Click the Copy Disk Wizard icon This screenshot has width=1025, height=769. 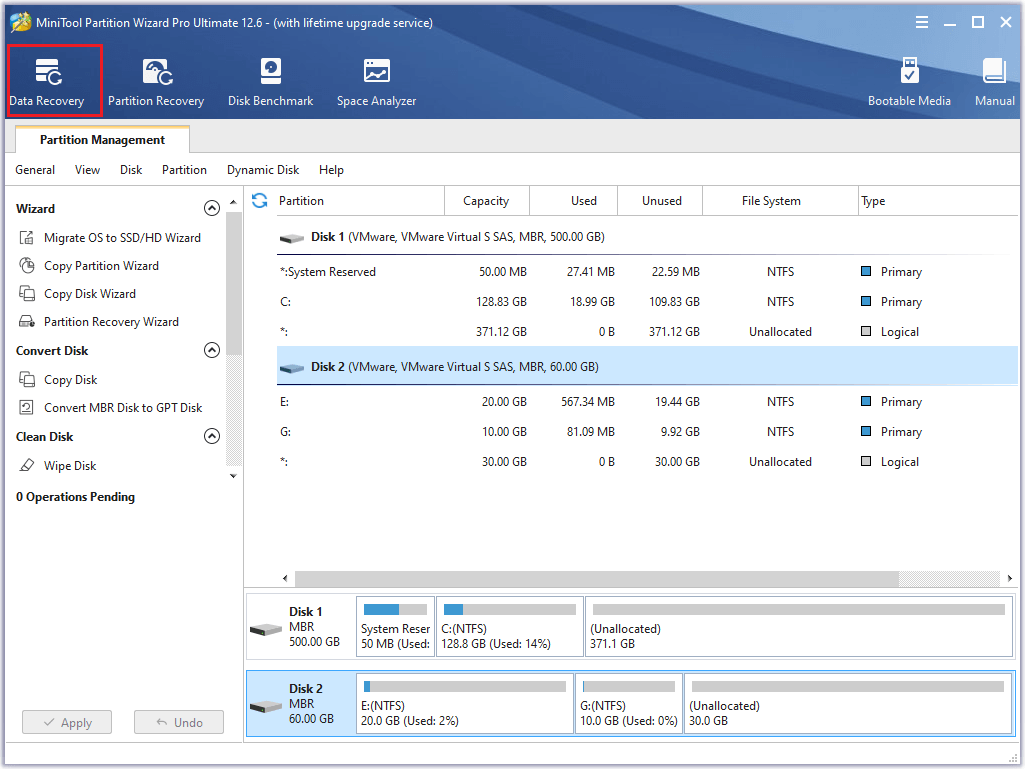27,294
